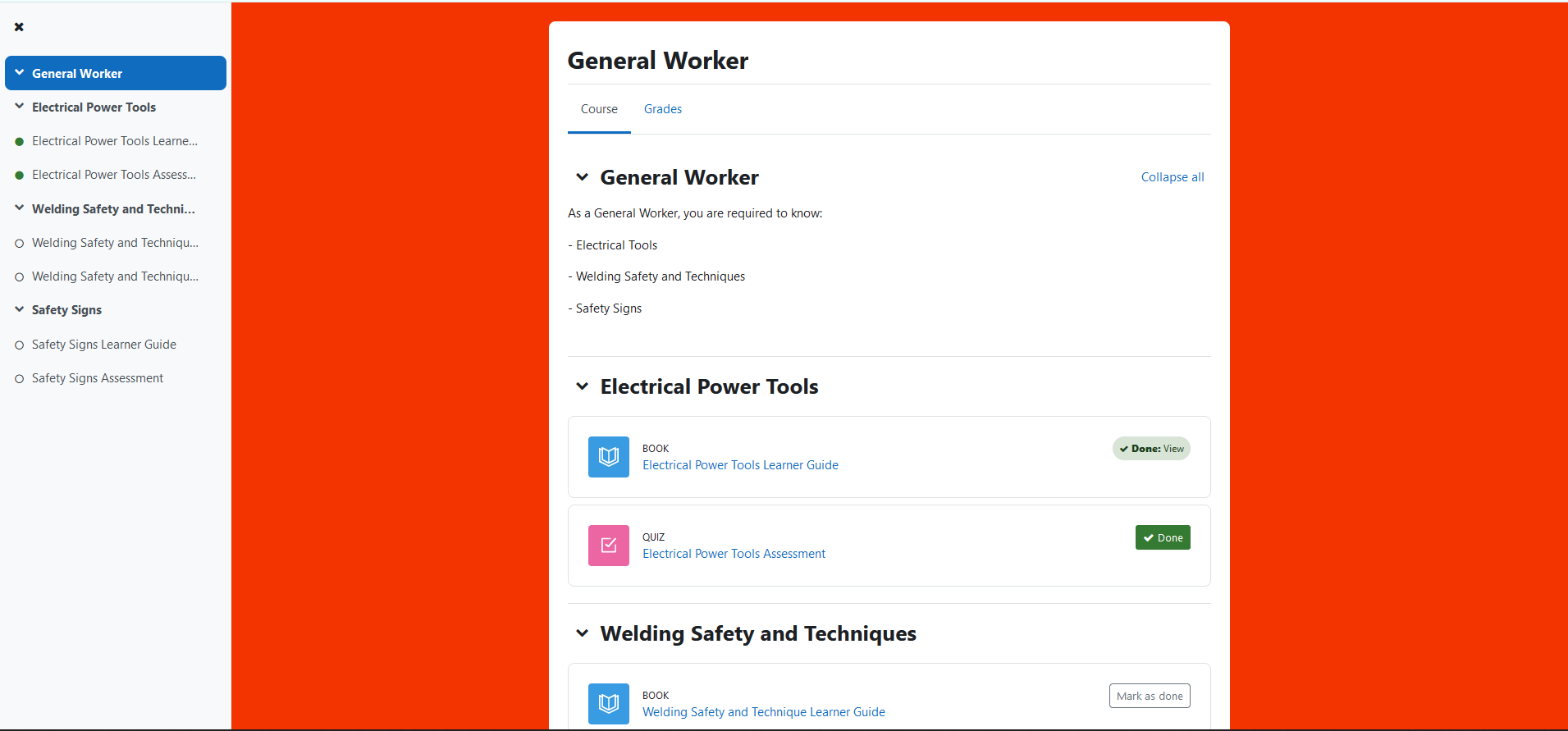Screen dimensions: 1568x731
Task: Select the Course tab
Action: [x=599, y=109]
